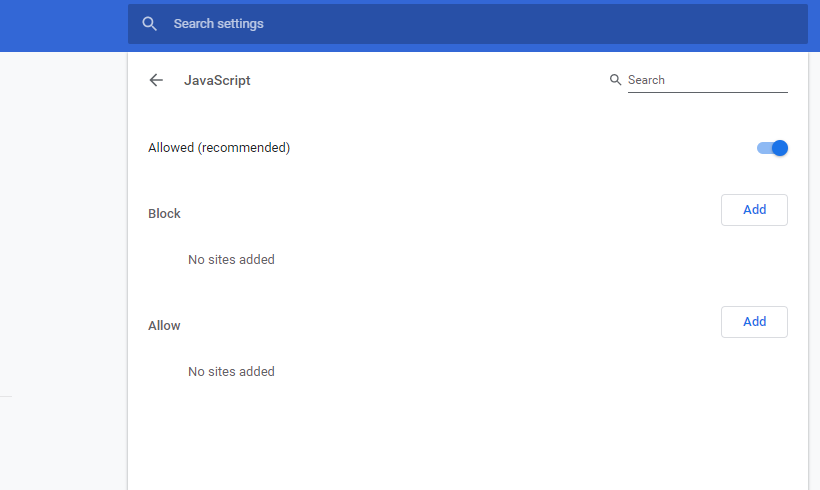The height and width of the screenshot is (490, 820).
Task: Click the small magnifier icon on JavaScript page
Action: pos(615,80)
